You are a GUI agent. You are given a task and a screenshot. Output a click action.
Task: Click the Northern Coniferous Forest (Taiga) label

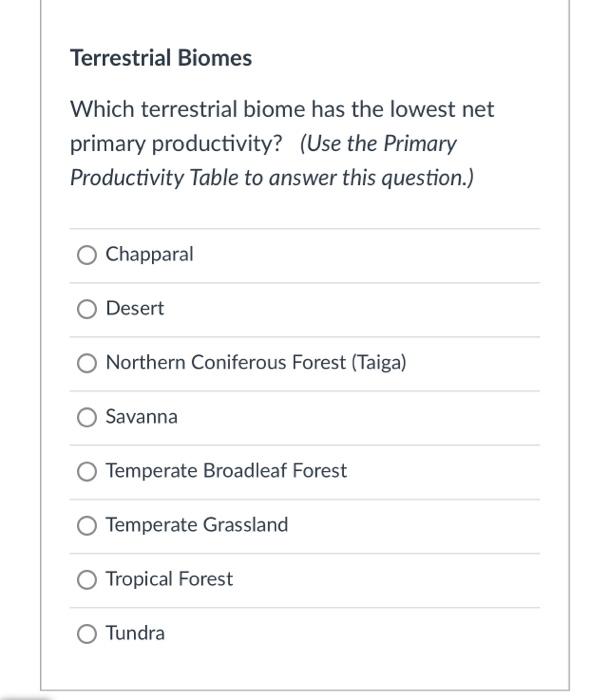[x=256, y=363]
